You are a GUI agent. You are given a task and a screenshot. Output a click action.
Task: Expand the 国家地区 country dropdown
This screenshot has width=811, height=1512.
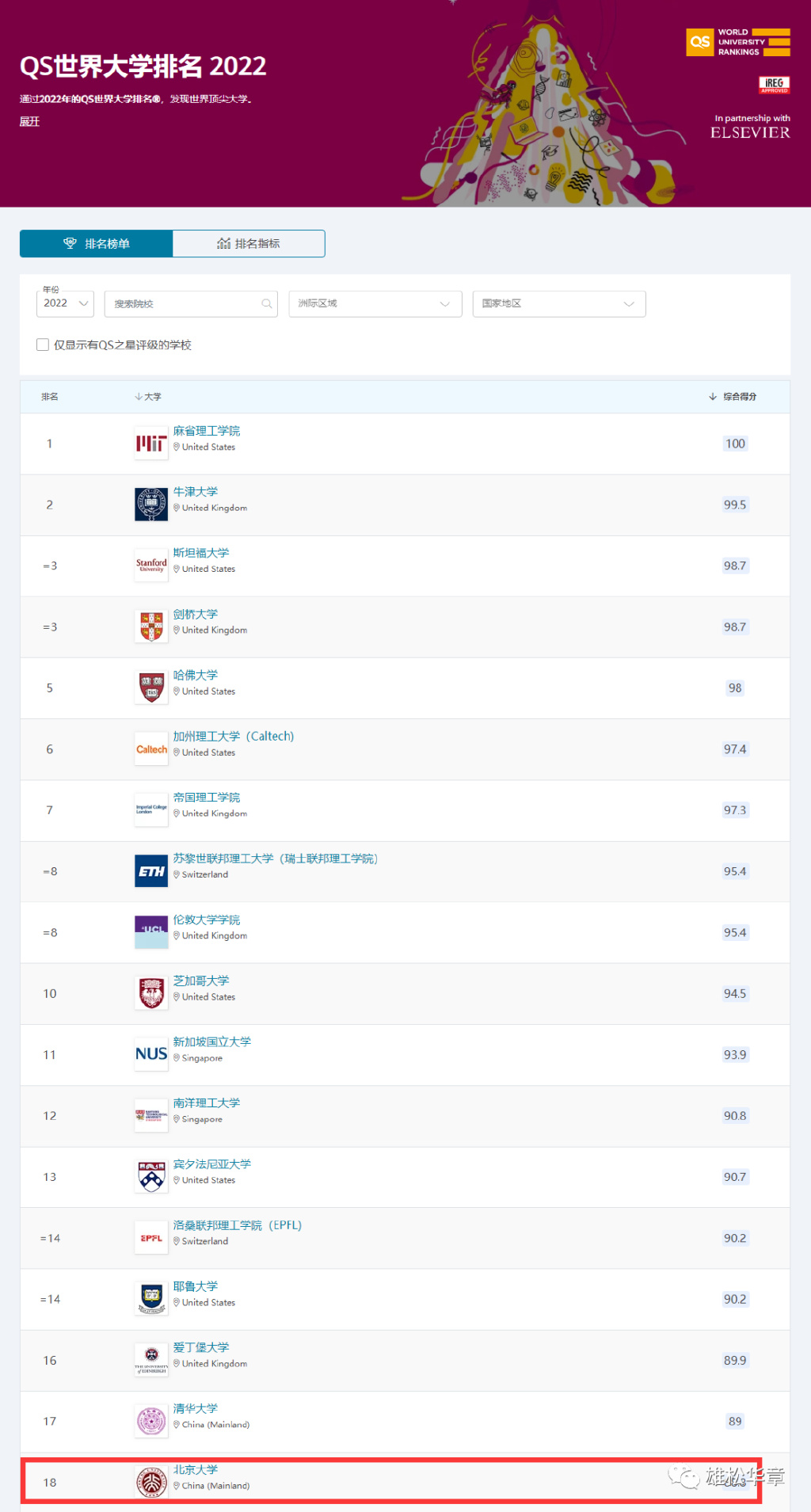tap(558, 304)
